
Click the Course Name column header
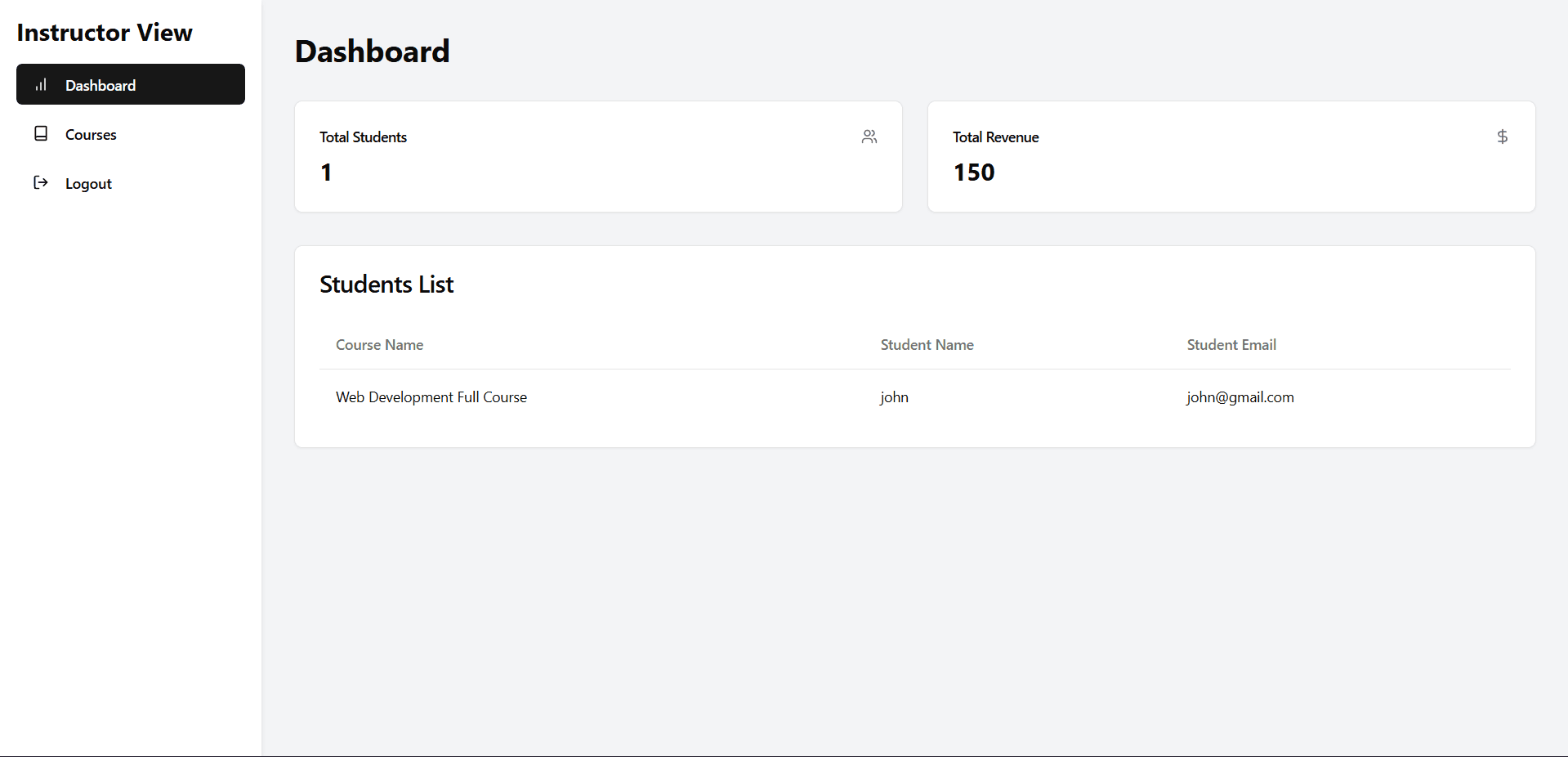coord(379,345)
